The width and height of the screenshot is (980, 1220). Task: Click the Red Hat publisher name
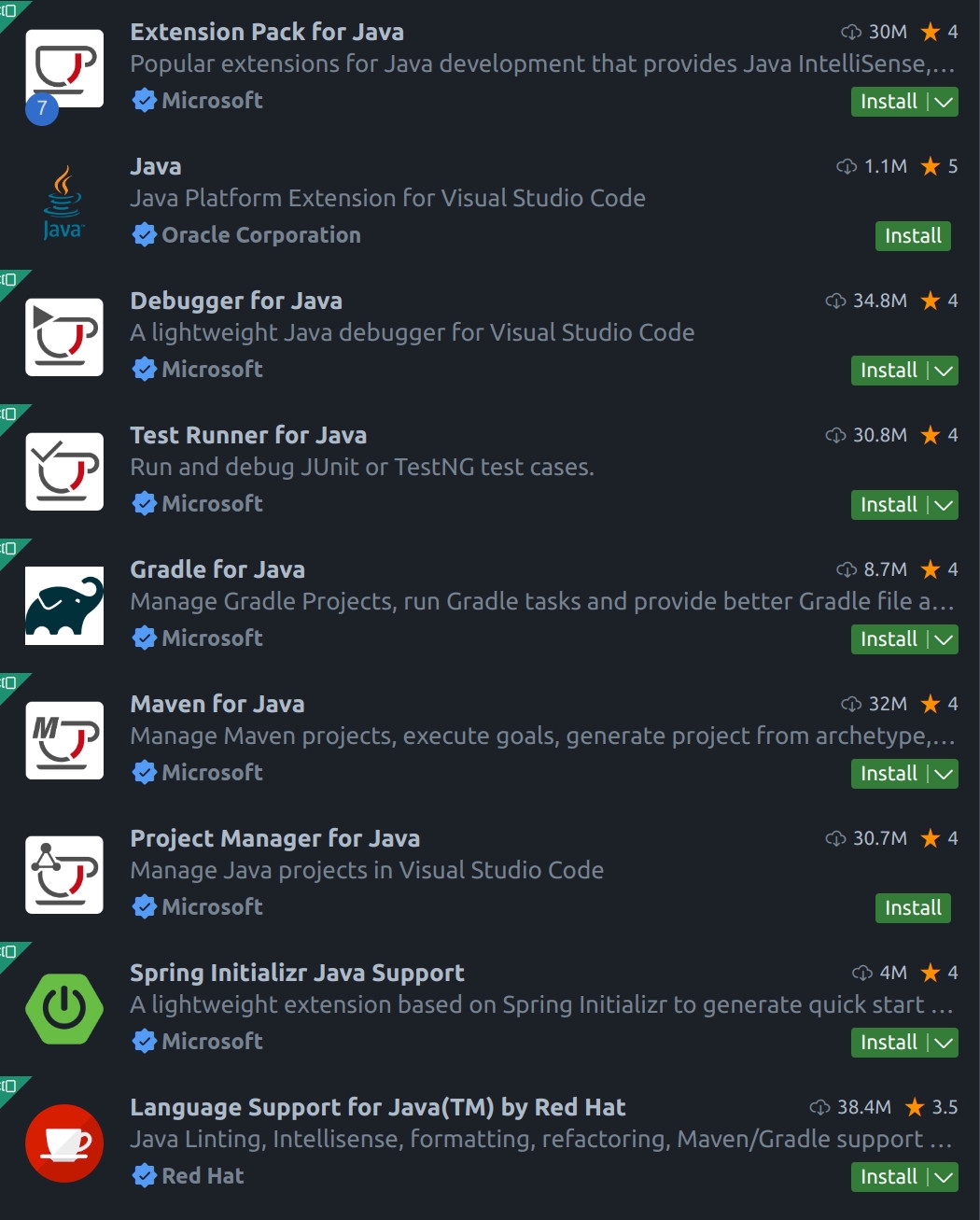[203, 1176]
